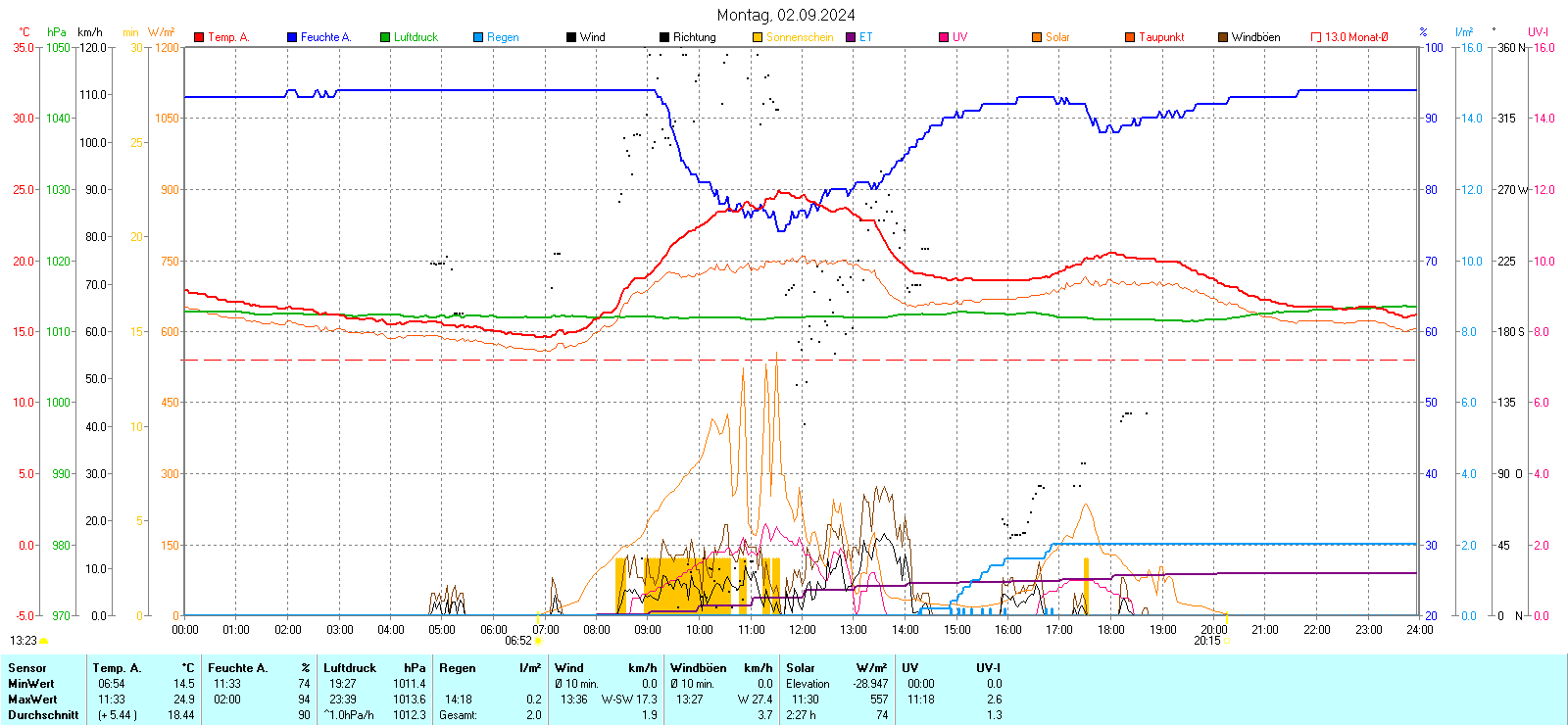Click the sunset time label 20:15

tap(1206, 641)
